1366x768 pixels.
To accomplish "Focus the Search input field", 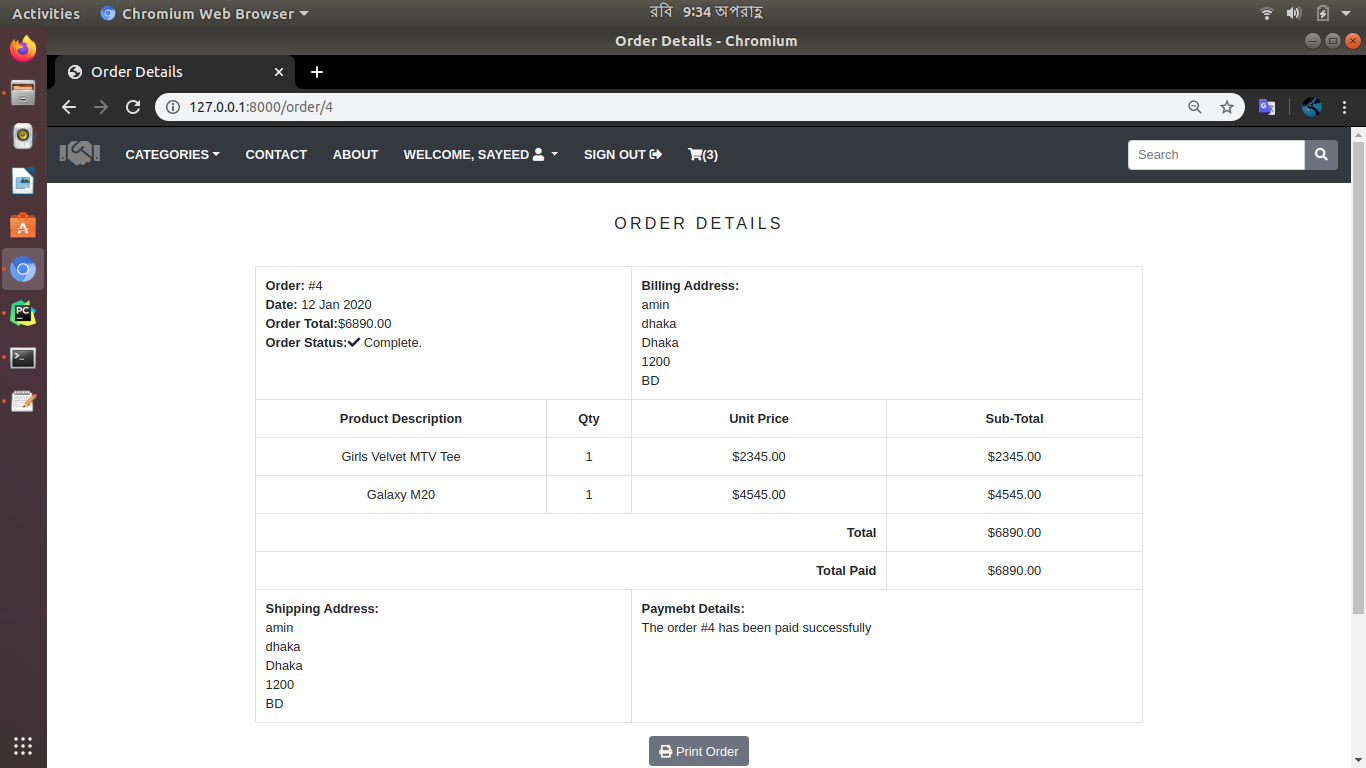I will [x=1216, y=155].
